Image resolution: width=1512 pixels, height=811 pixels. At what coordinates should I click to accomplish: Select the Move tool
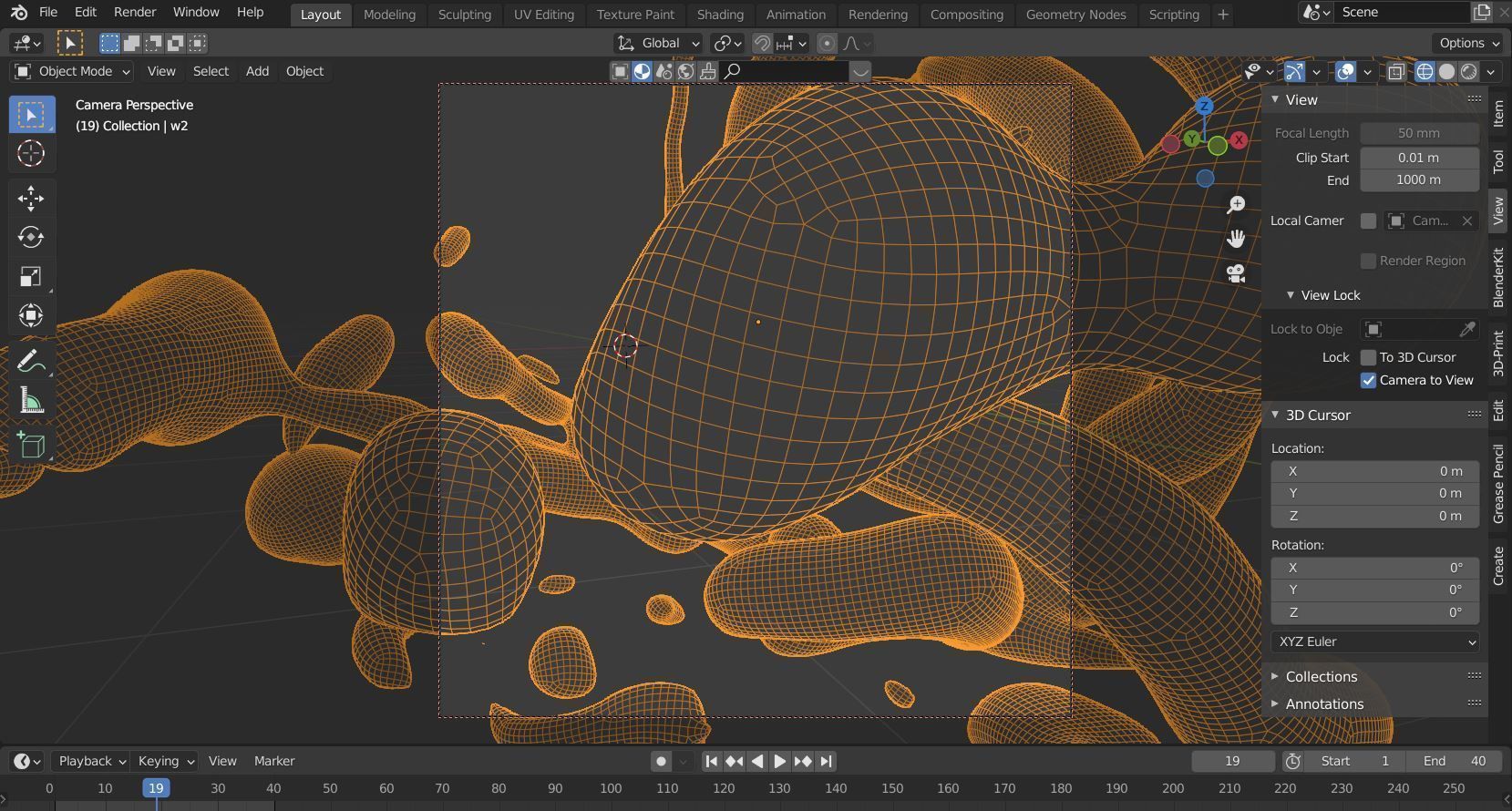click(x=32, y=199)
